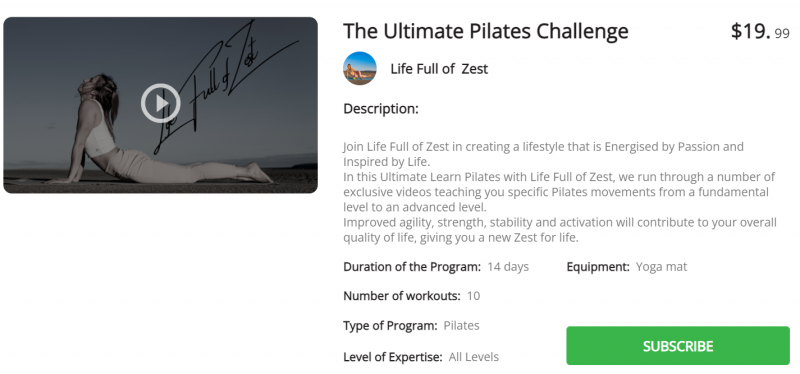Image resolution: width=800 pixels, height=374 pixels.
Task: Click the Pilates program type value
Action: point(461,326)
